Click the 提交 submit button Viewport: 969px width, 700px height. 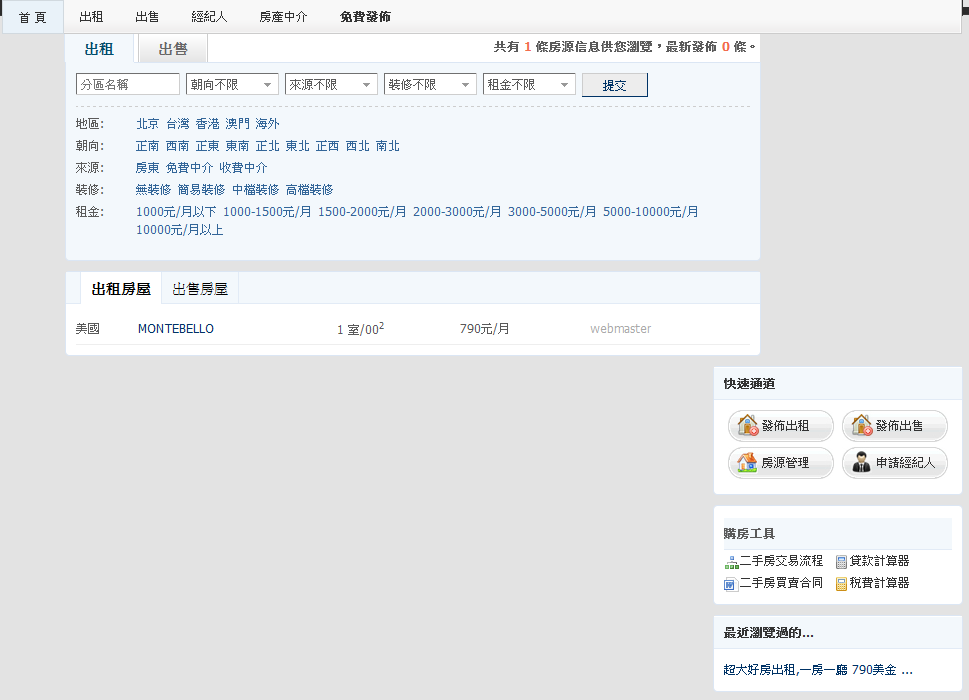click(615, 85)
